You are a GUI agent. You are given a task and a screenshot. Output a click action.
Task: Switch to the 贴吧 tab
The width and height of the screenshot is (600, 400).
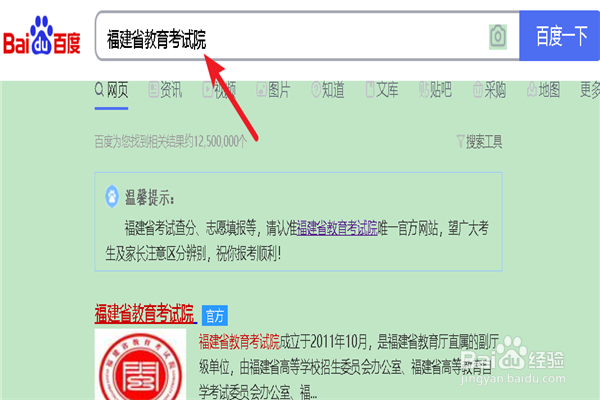[435, 90]
